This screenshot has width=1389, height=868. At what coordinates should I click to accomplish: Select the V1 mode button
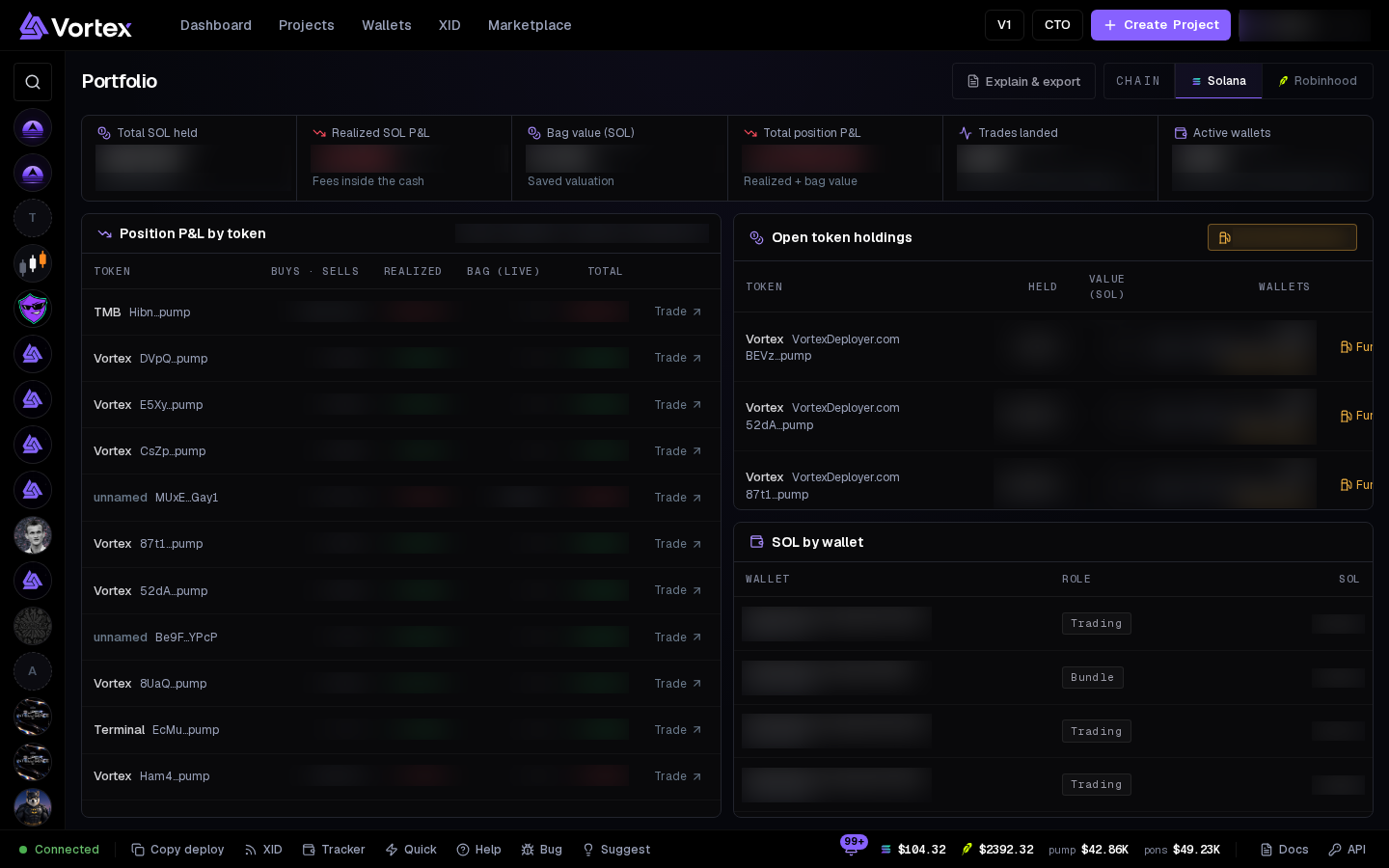pos(1004,25)
